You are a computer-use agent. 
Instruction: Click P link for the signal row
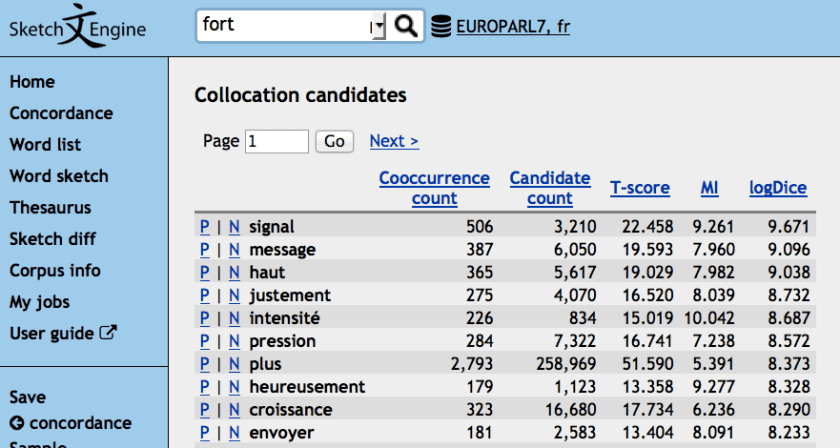(204, 227)
